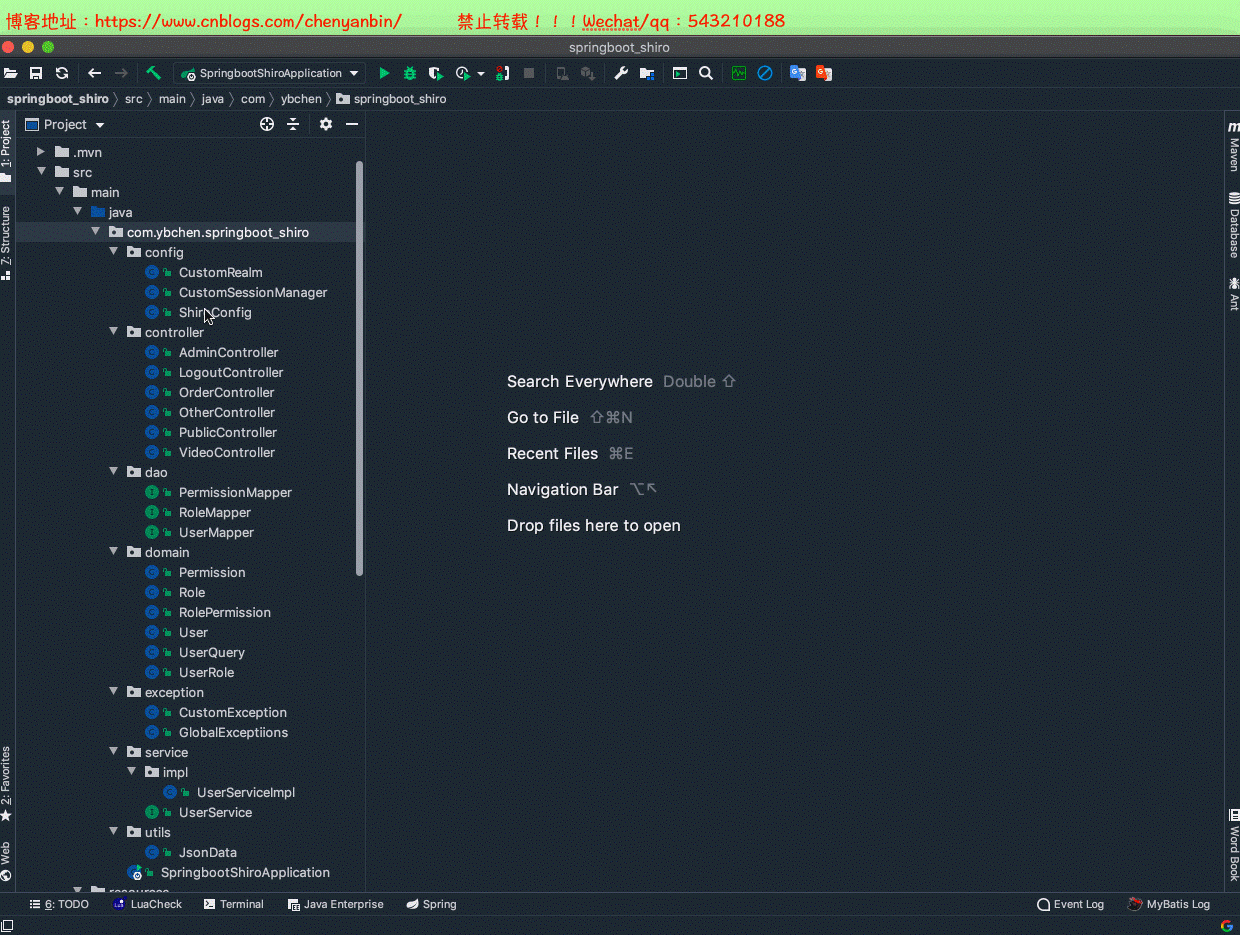Screen dimensions: 1240x935
Task: Open the Event Log button
Action: (1071, 904)
